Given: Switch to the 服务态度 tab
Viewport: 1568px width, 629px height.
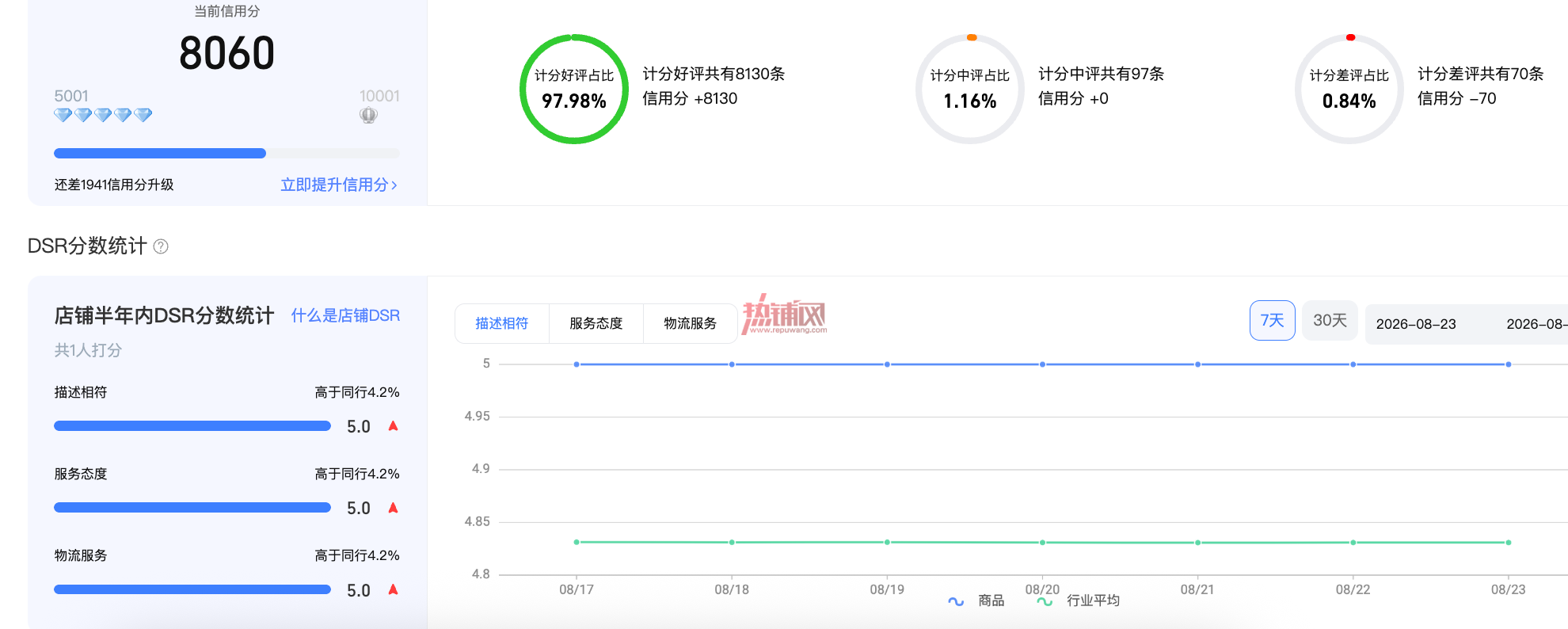Looking at the screenshot, I should pos(596,323).
